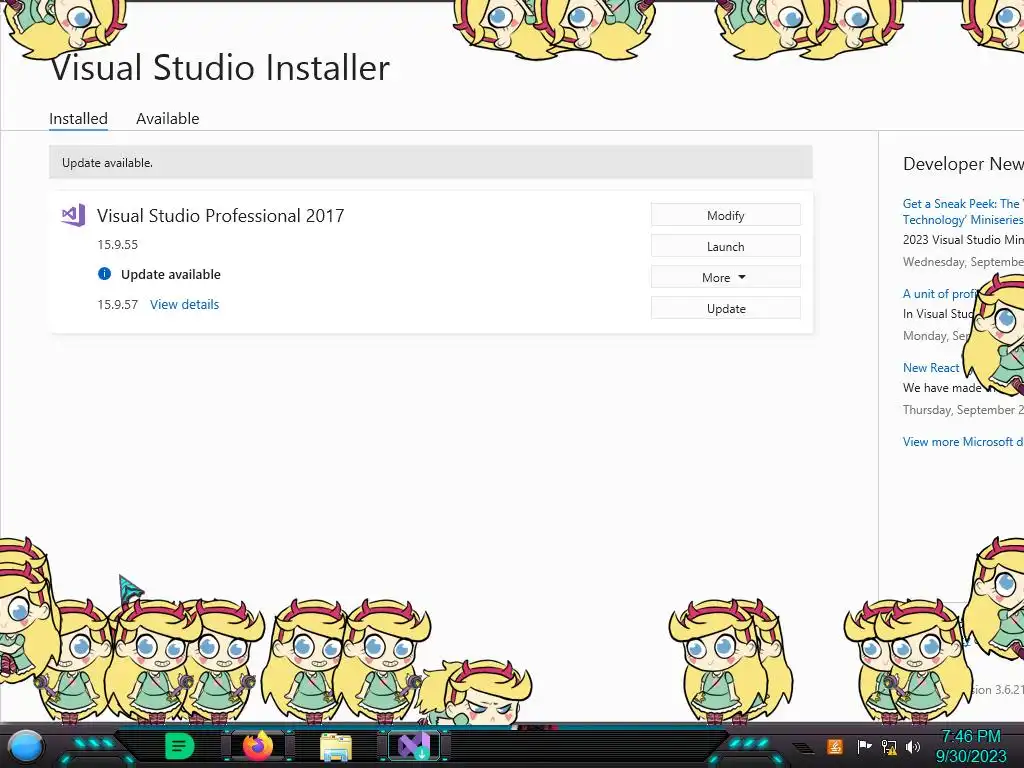Click the Java update tray icon
The height and width of the screenshot is (768, 1024).
tap(835, 746)
